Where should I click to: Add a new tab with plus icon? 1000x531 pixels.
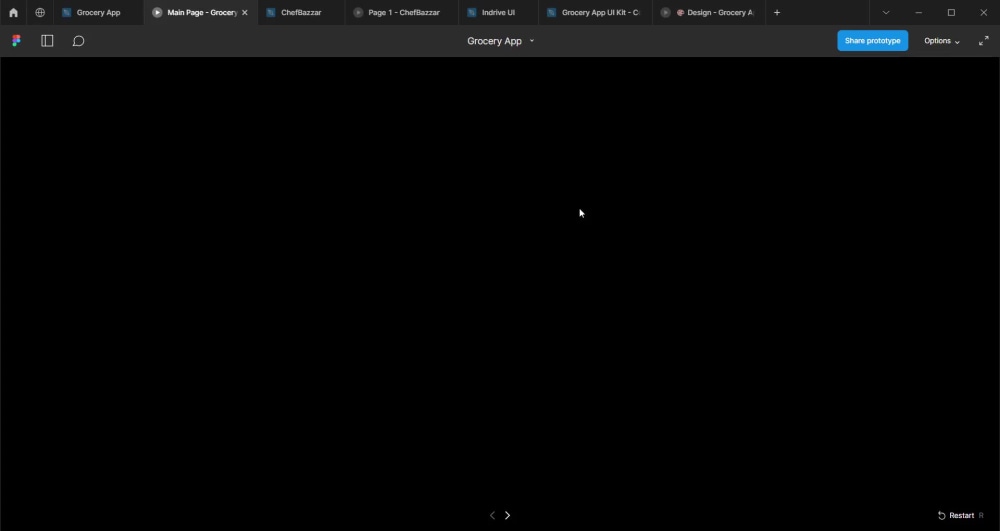coord(776,13)
